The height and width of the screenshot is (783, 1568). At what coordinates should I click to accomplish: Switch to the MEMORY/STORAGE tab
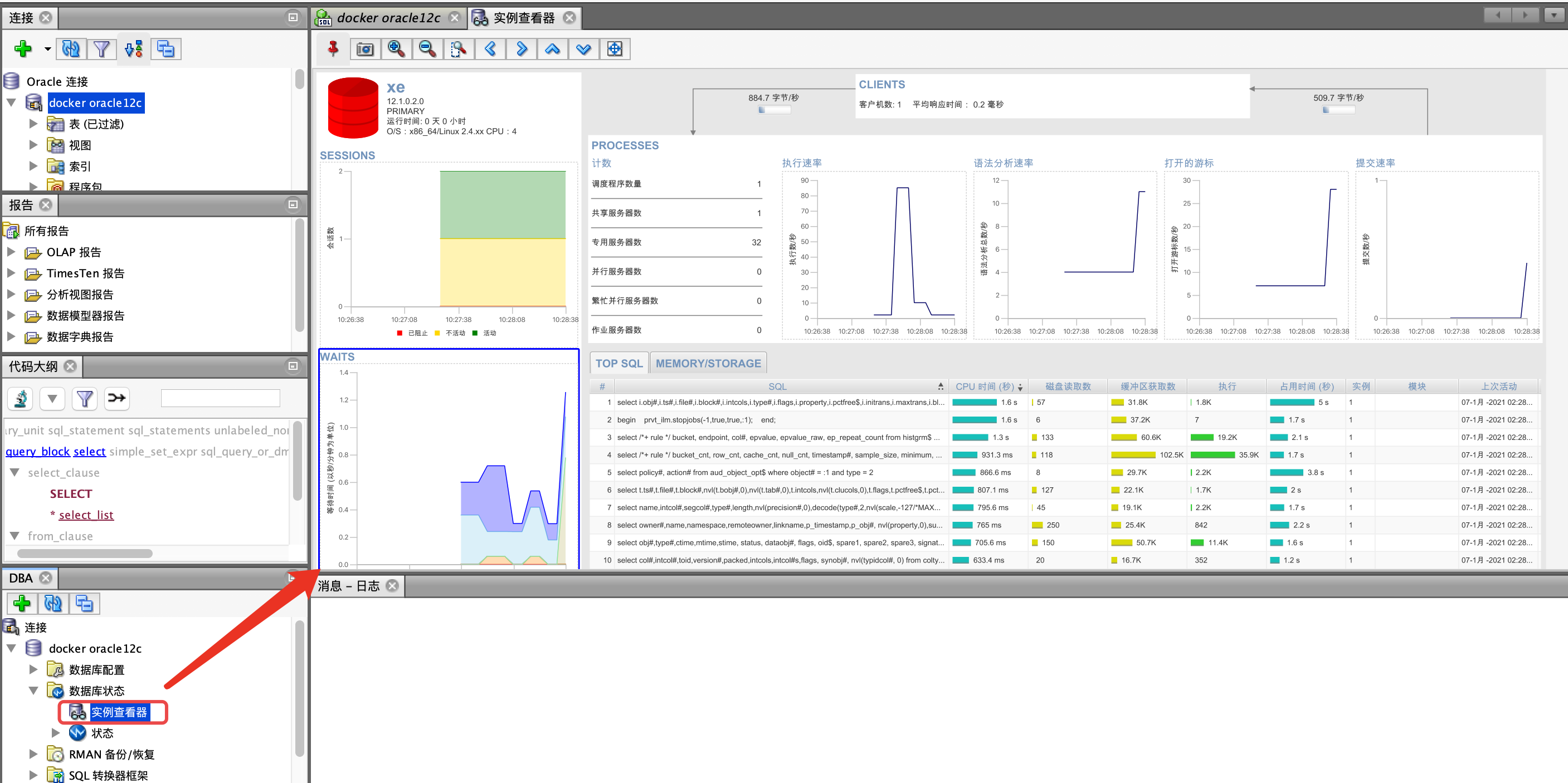(708, 363)
